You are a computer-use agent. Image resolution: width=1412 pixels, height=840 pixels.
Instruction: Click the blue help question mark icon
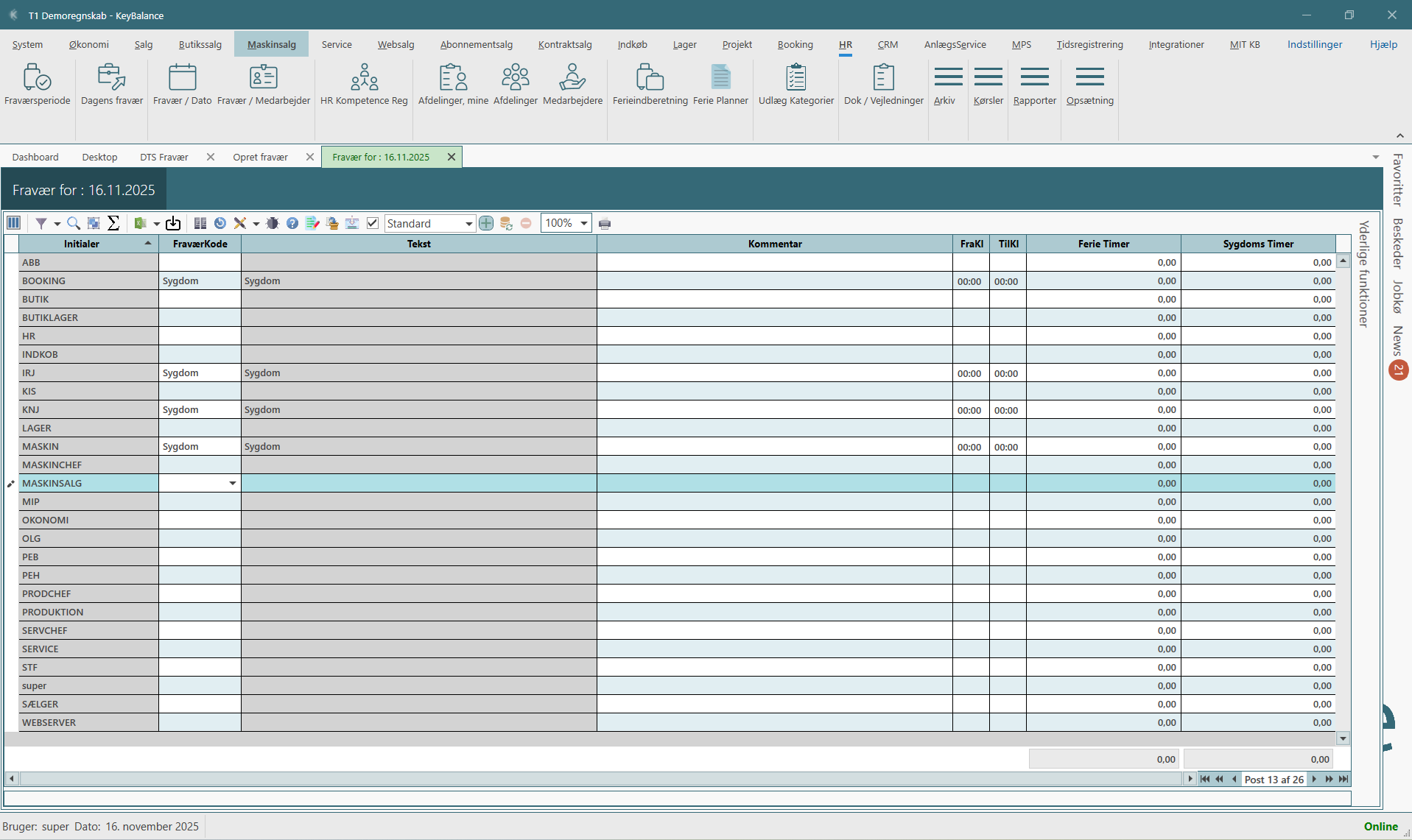click(292, 223)
